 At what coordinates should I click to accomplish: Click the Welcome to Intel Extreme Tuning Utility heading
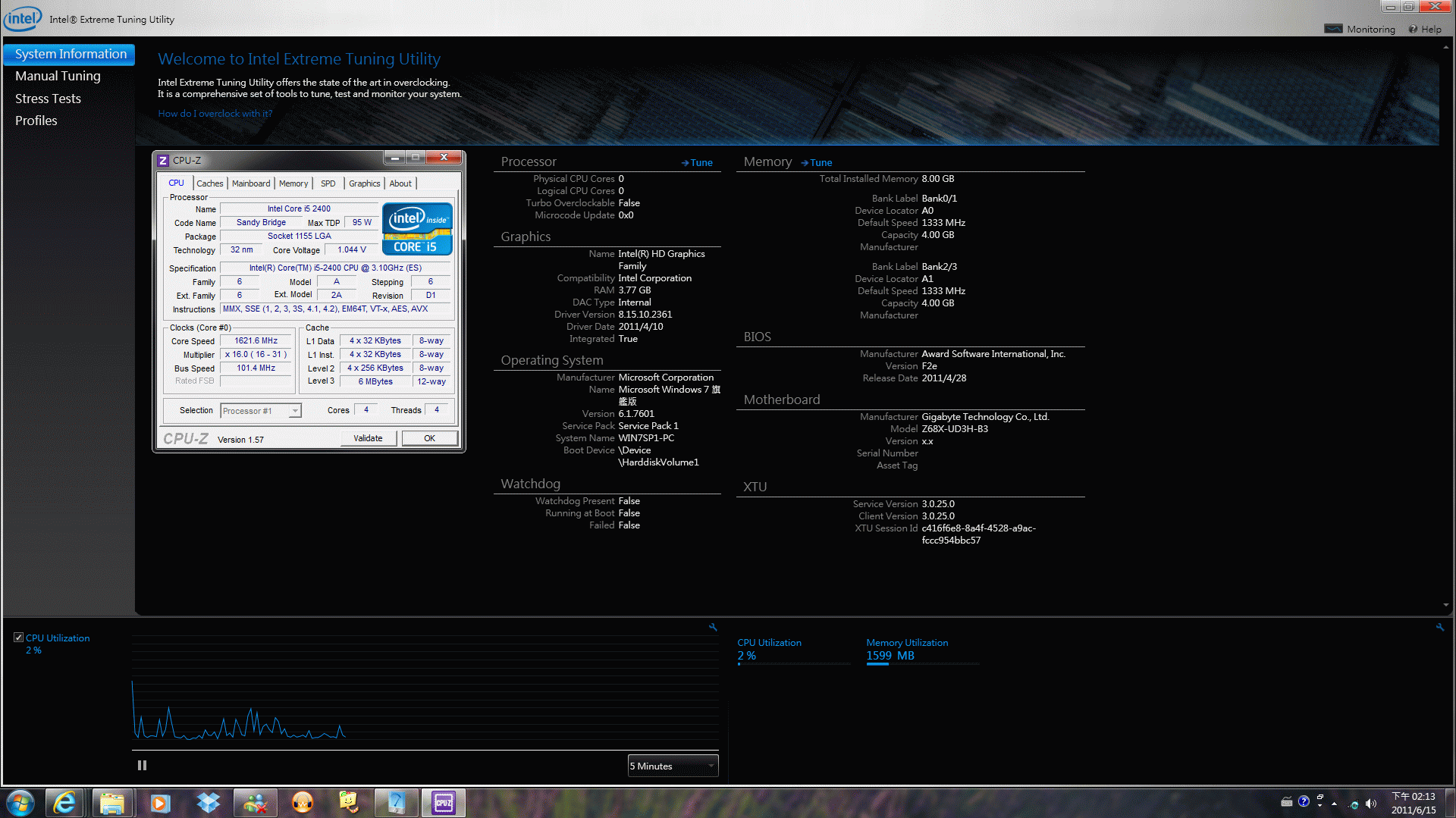[x=299, y=59]
